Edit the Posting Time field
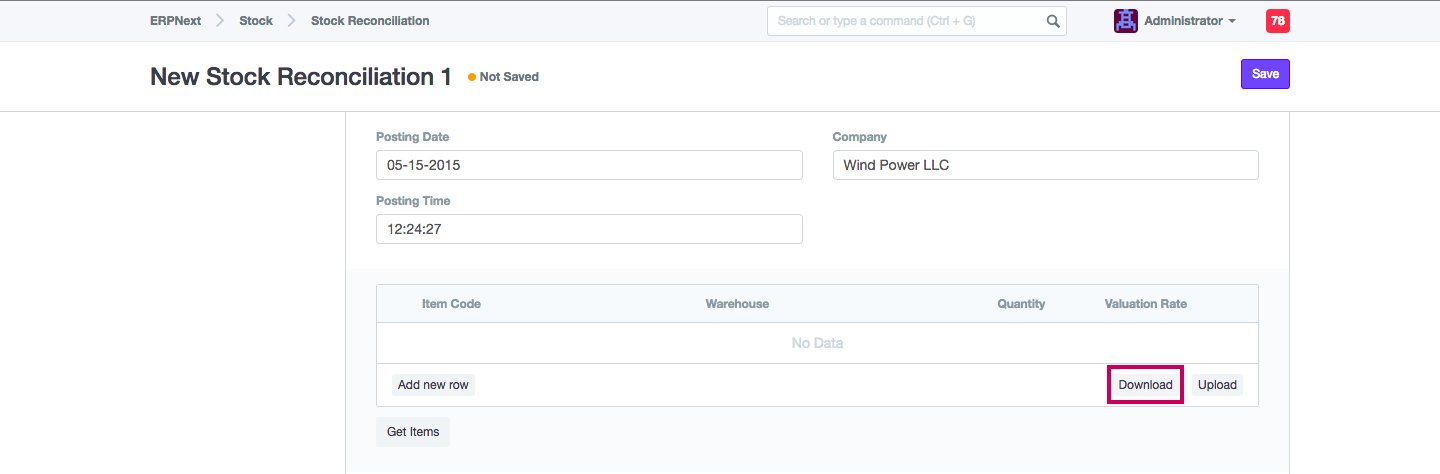Image resolution: width=1440 pixels, height=474 pixels. click(589, 229)
